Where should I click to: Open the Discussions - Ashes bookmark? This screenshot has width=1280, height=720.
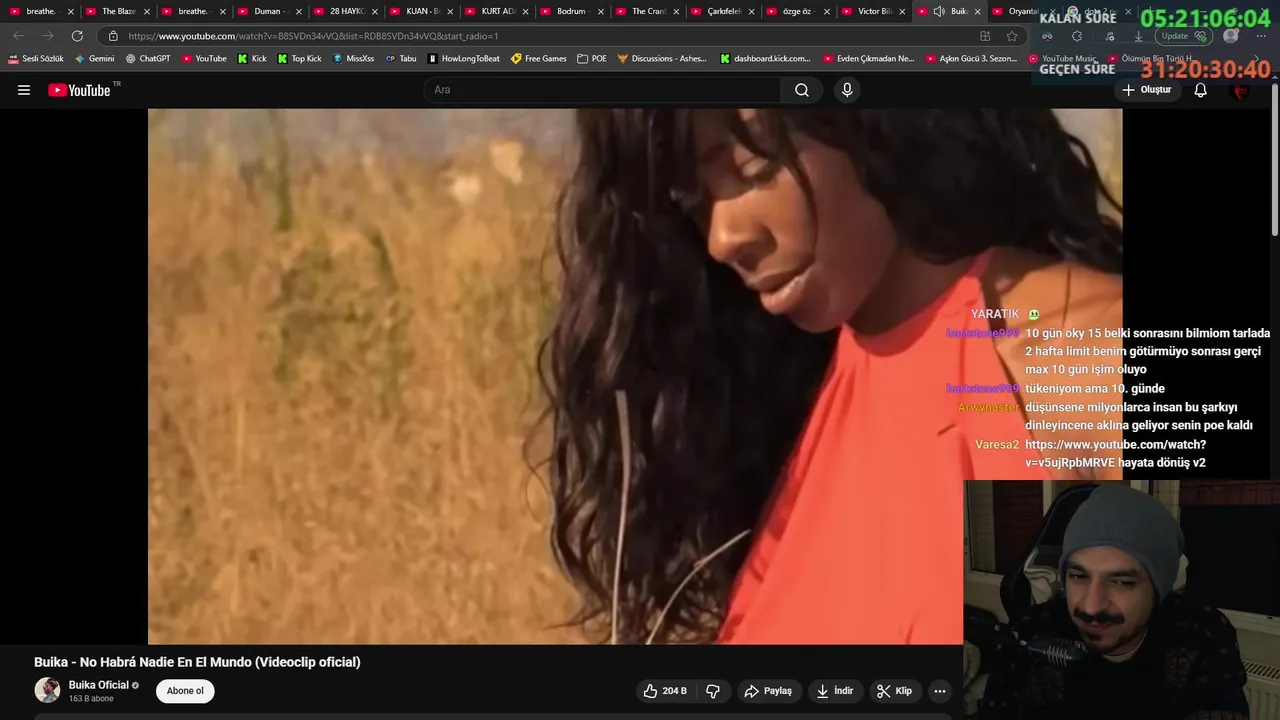662,59
